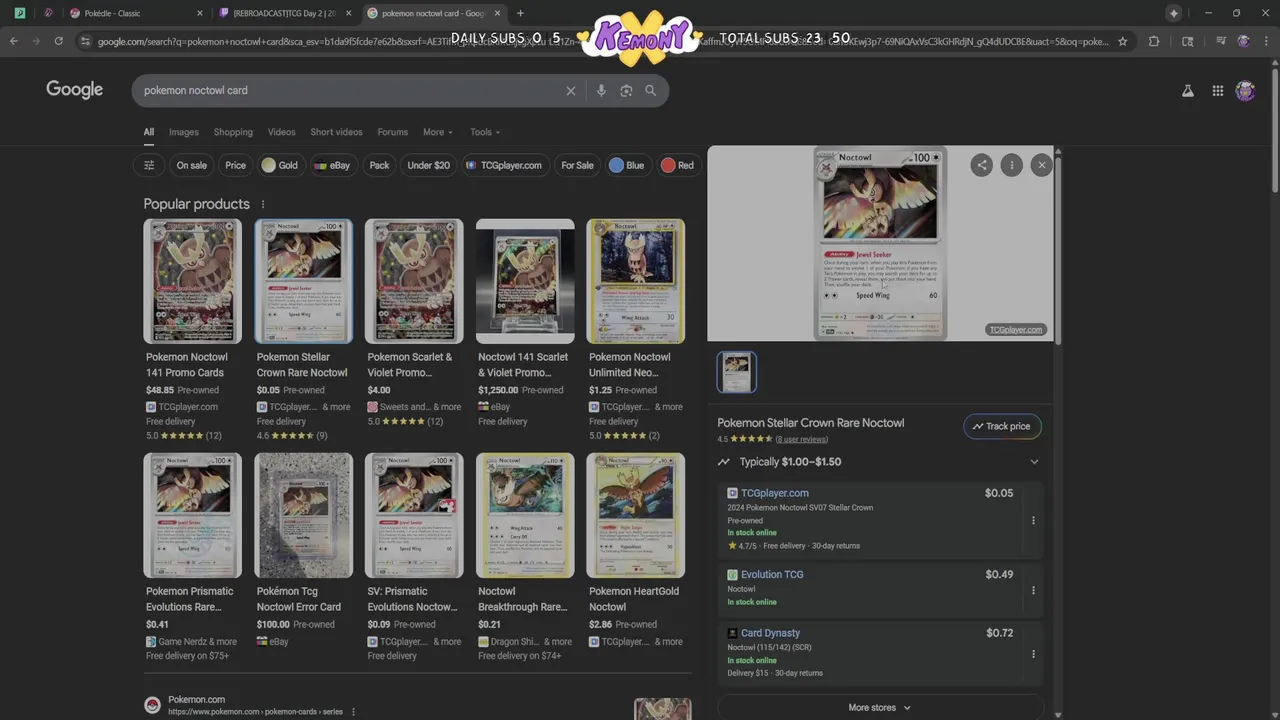Click the magnifier search icon
This screenshot has height=720, width=1280.
651,90
